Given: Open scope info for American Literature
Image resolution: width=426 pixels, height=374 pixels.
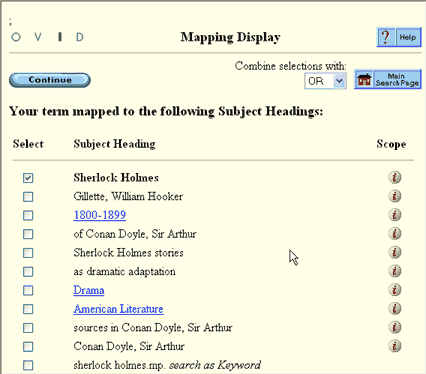Looking at the screenshot, I should 395,308.
